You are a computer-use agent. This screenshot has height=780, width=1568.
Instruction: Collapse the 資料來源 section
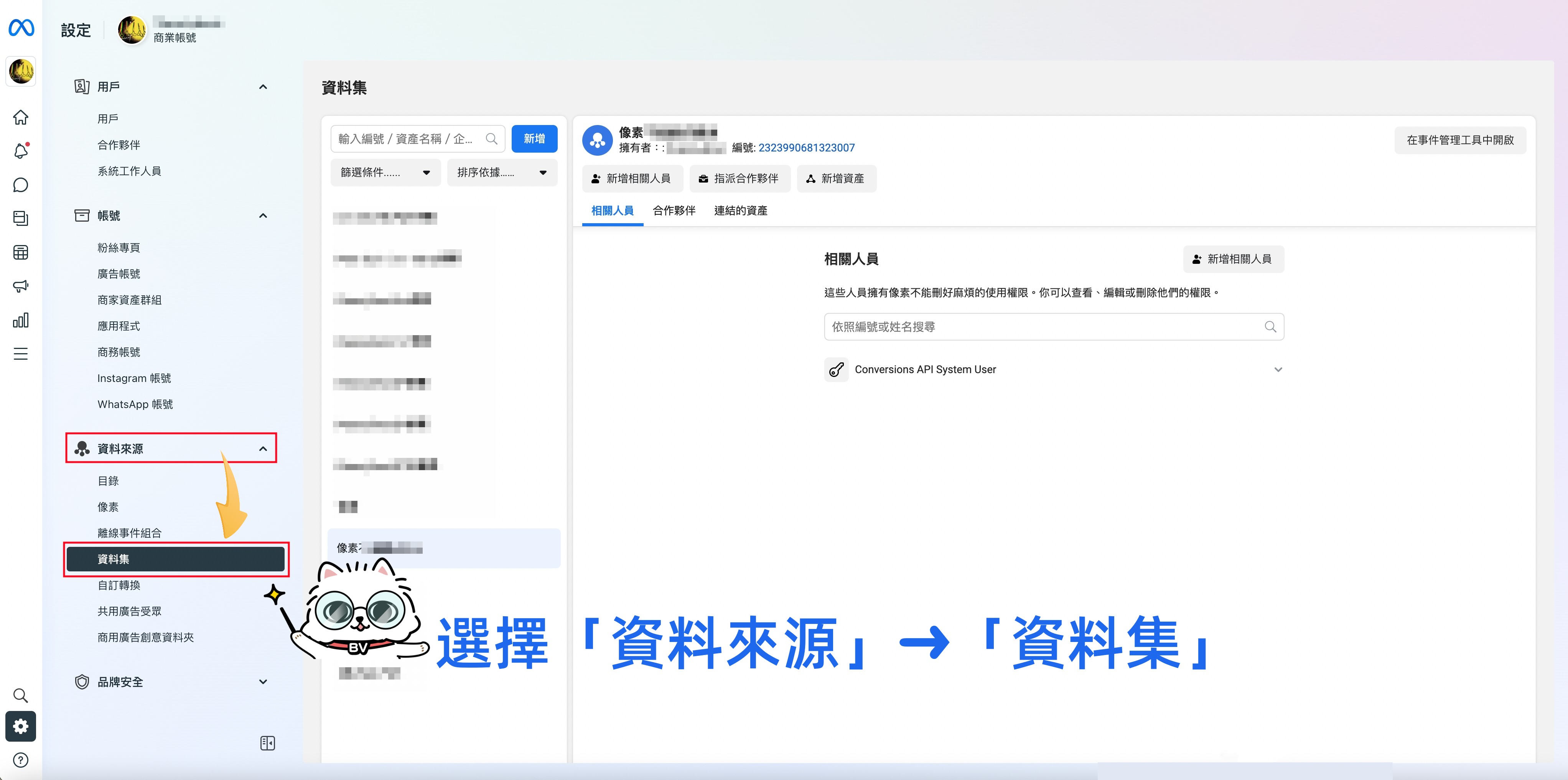[x=263, y=449]
